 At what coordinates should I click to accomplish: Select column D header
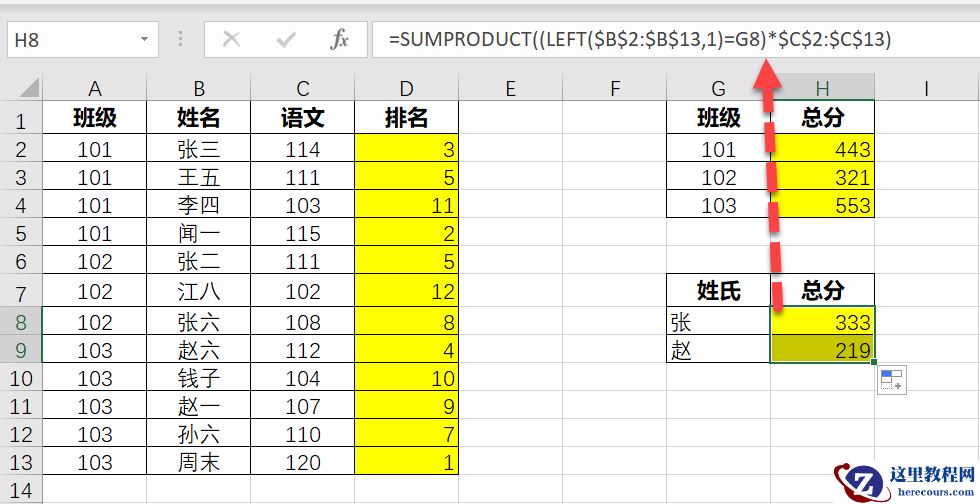[406, 88]
